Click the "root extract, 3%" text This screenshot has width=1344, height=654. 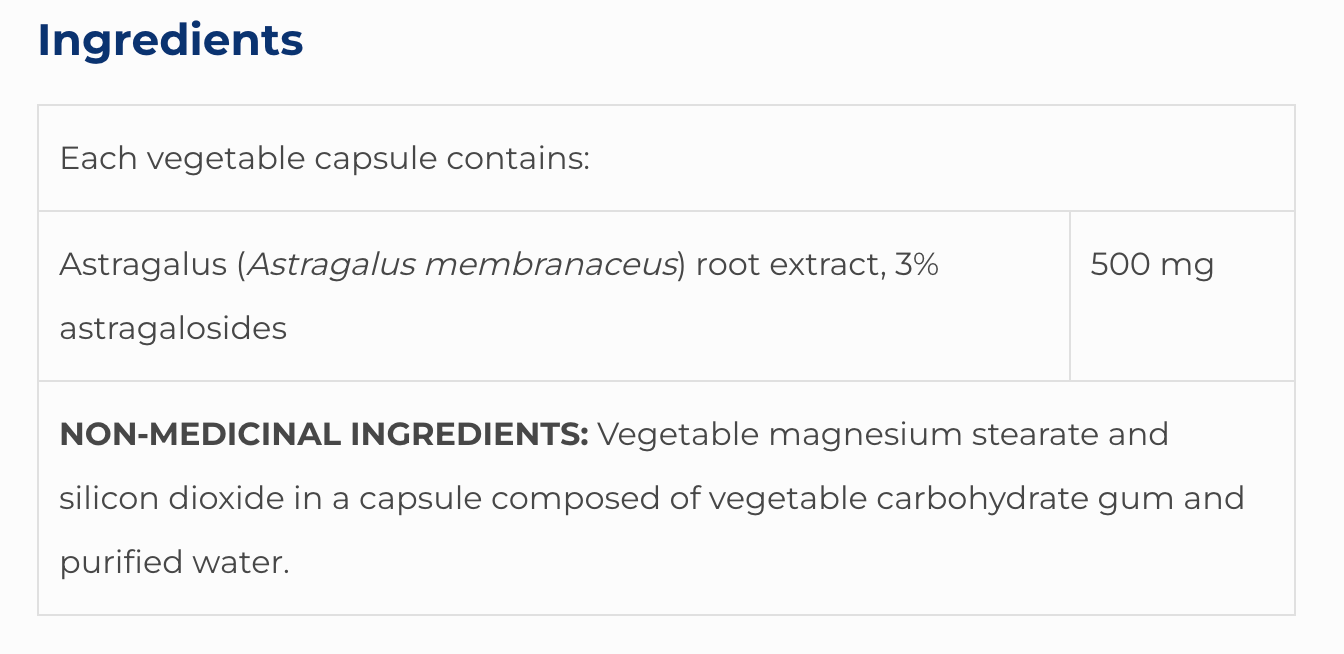coord(817,265)
